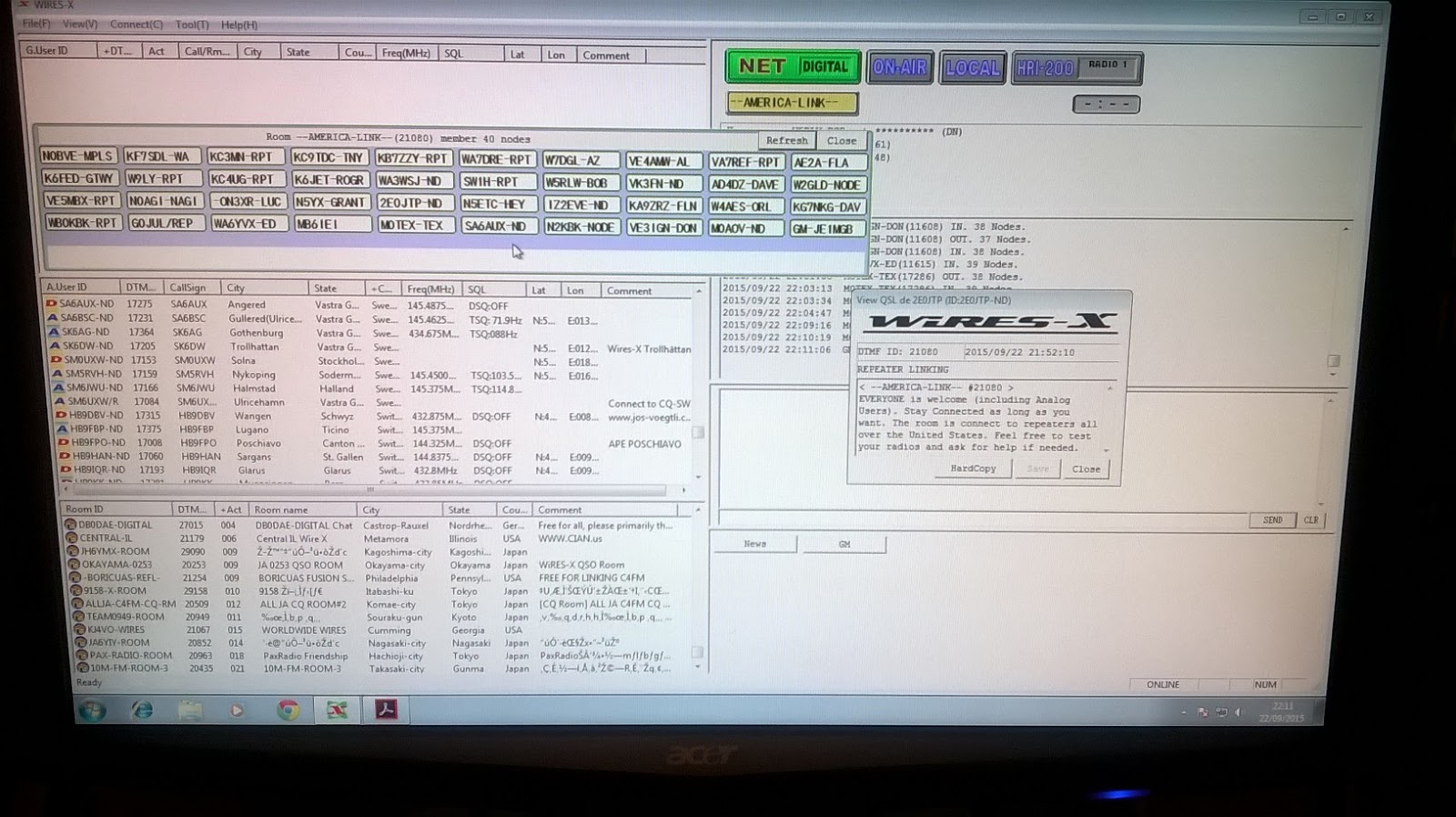Image resolution: width=1456 pixels, height=817 pixels.
Task: Select node 2E0JTP-ND
Action: [x=415, y=203]
